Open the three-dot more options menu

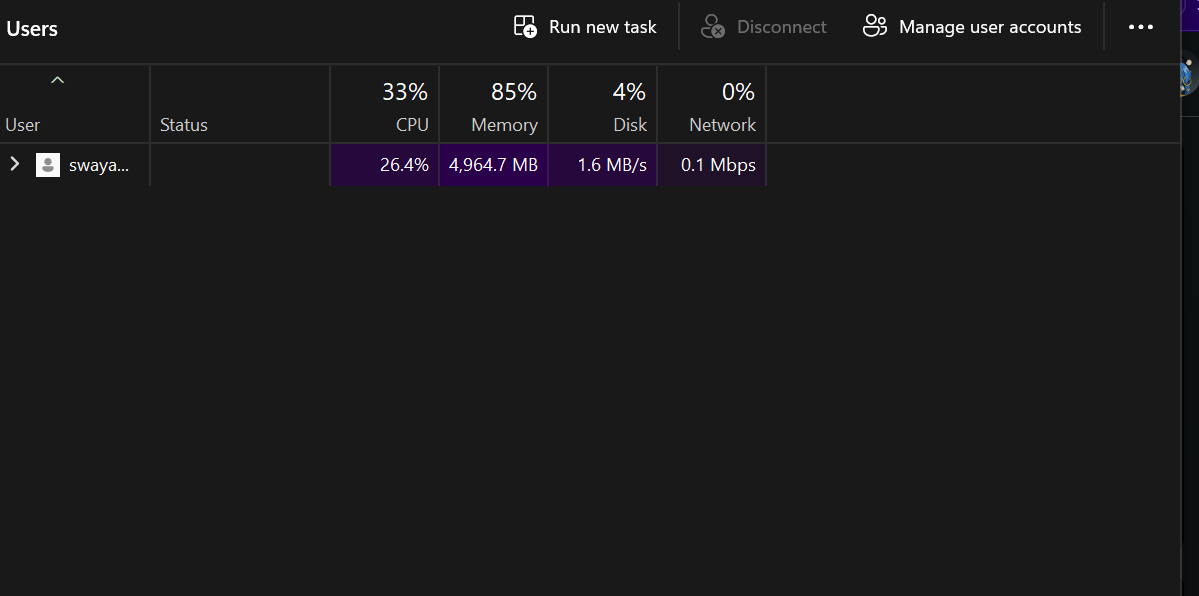point(1141,27)
